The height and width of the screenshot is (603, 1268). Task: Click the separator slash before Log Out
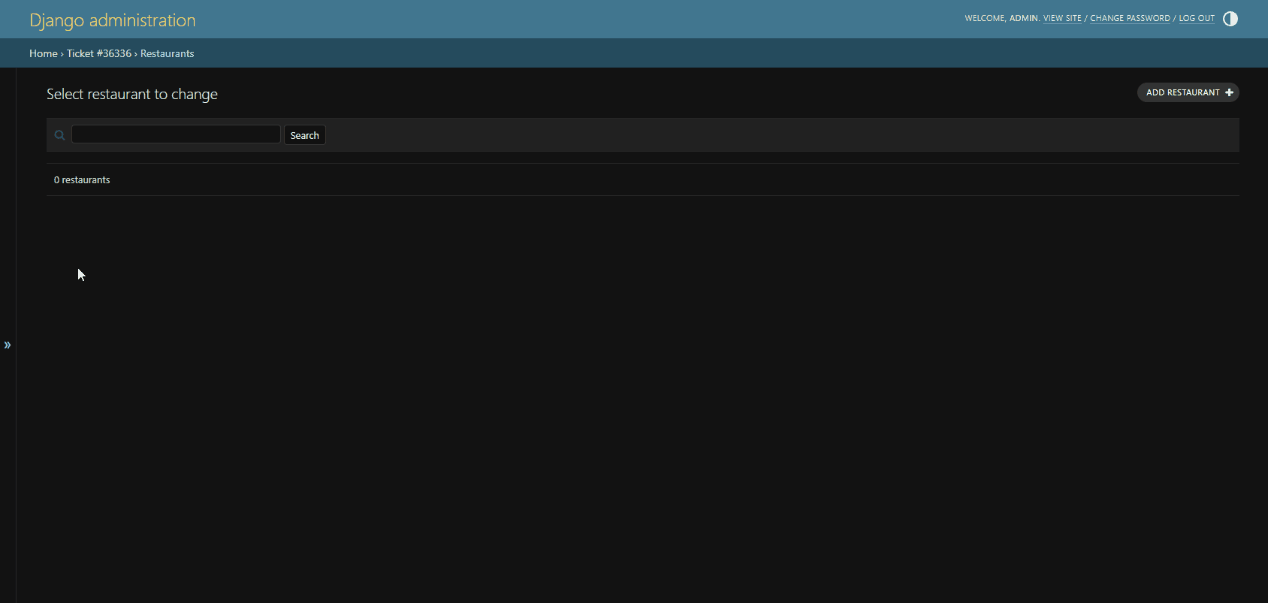click(x=1174, y=19)
